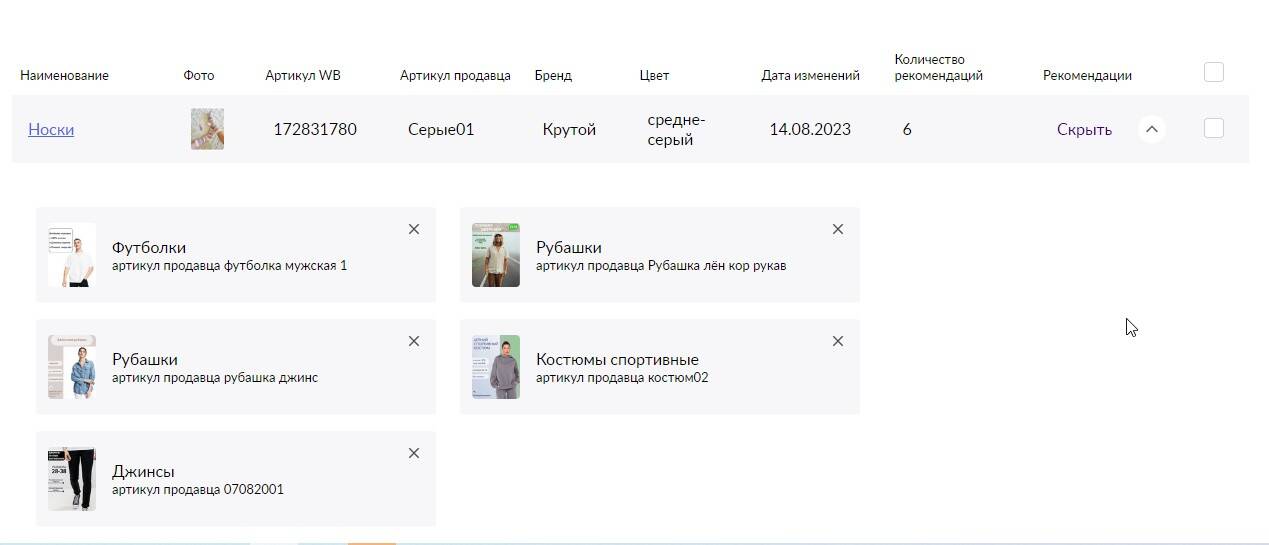Screen dimensions: 1269x545
Task: Open the Носки product link
Action: pyautogui.click(x=51, y=129)
